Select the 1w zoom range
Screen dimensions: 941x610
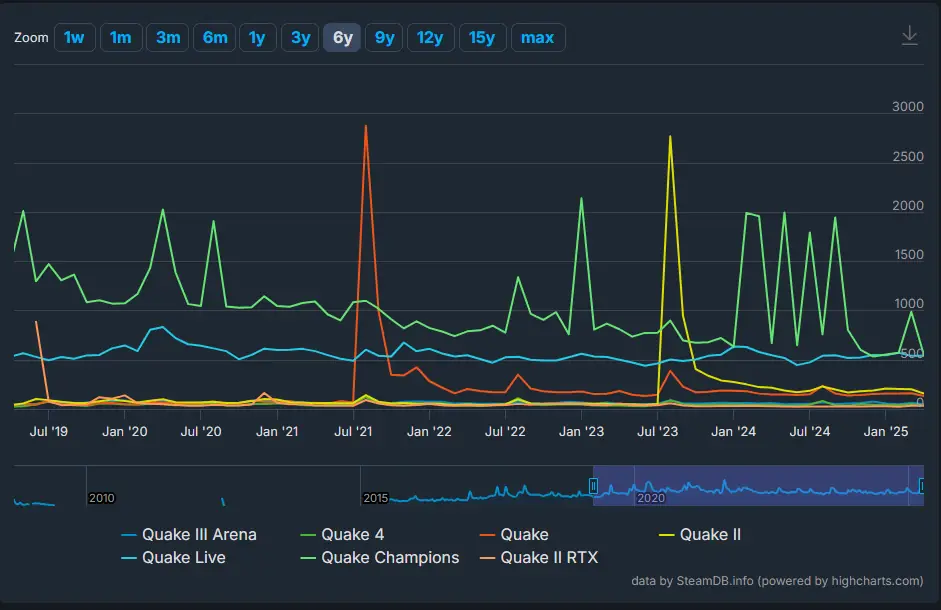point(75,37)
